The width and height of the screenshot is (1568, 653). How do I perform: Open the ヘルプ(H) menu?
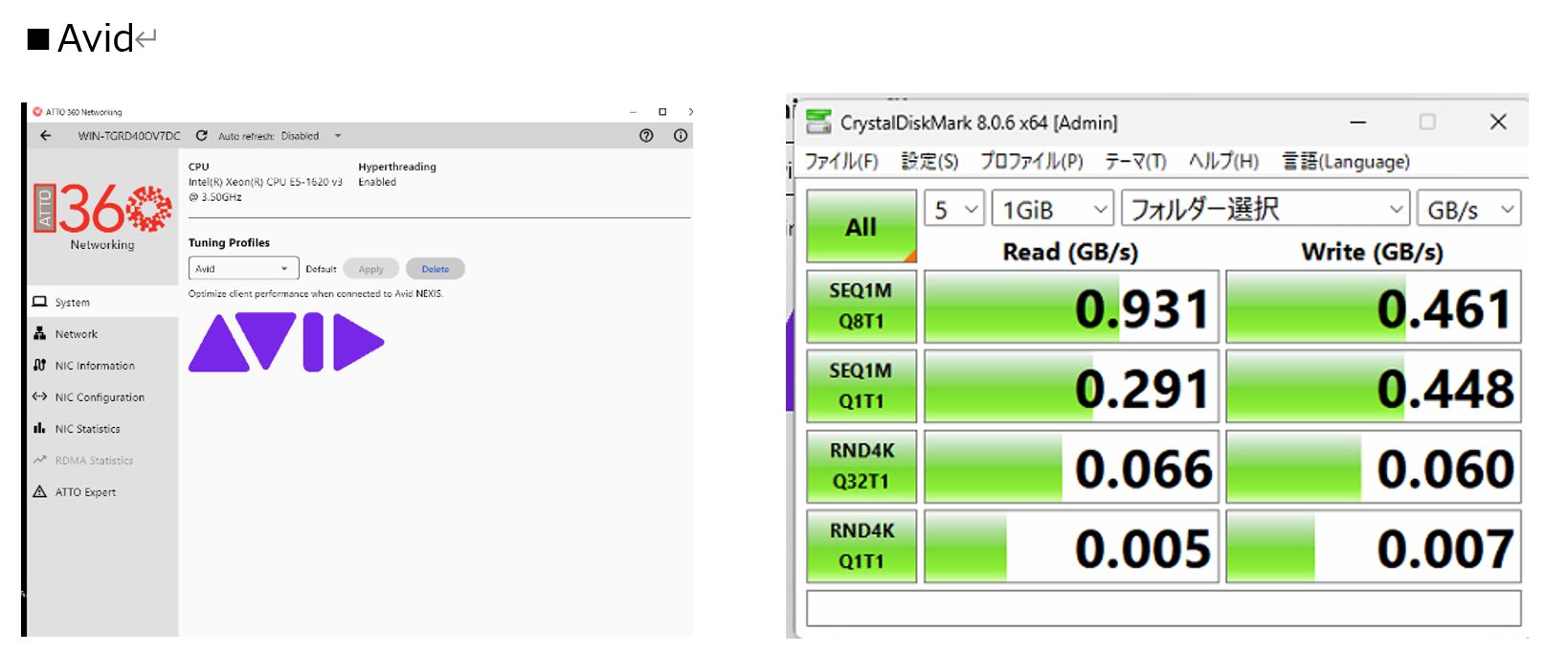pyautogui.click(x=1223, y=161)
